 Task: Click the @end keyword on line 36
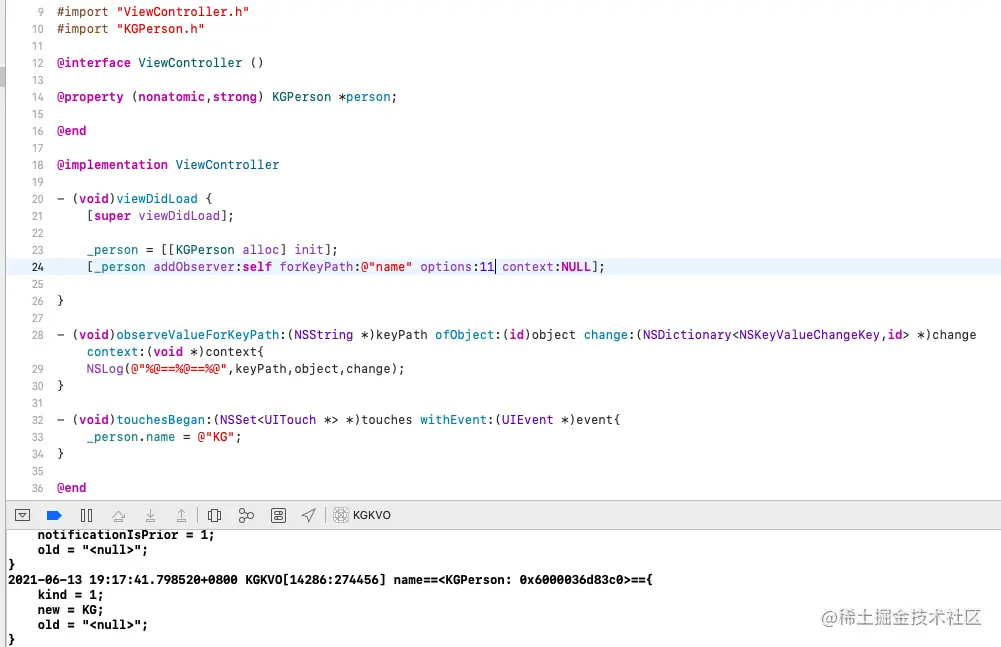[x=72, y=488]
